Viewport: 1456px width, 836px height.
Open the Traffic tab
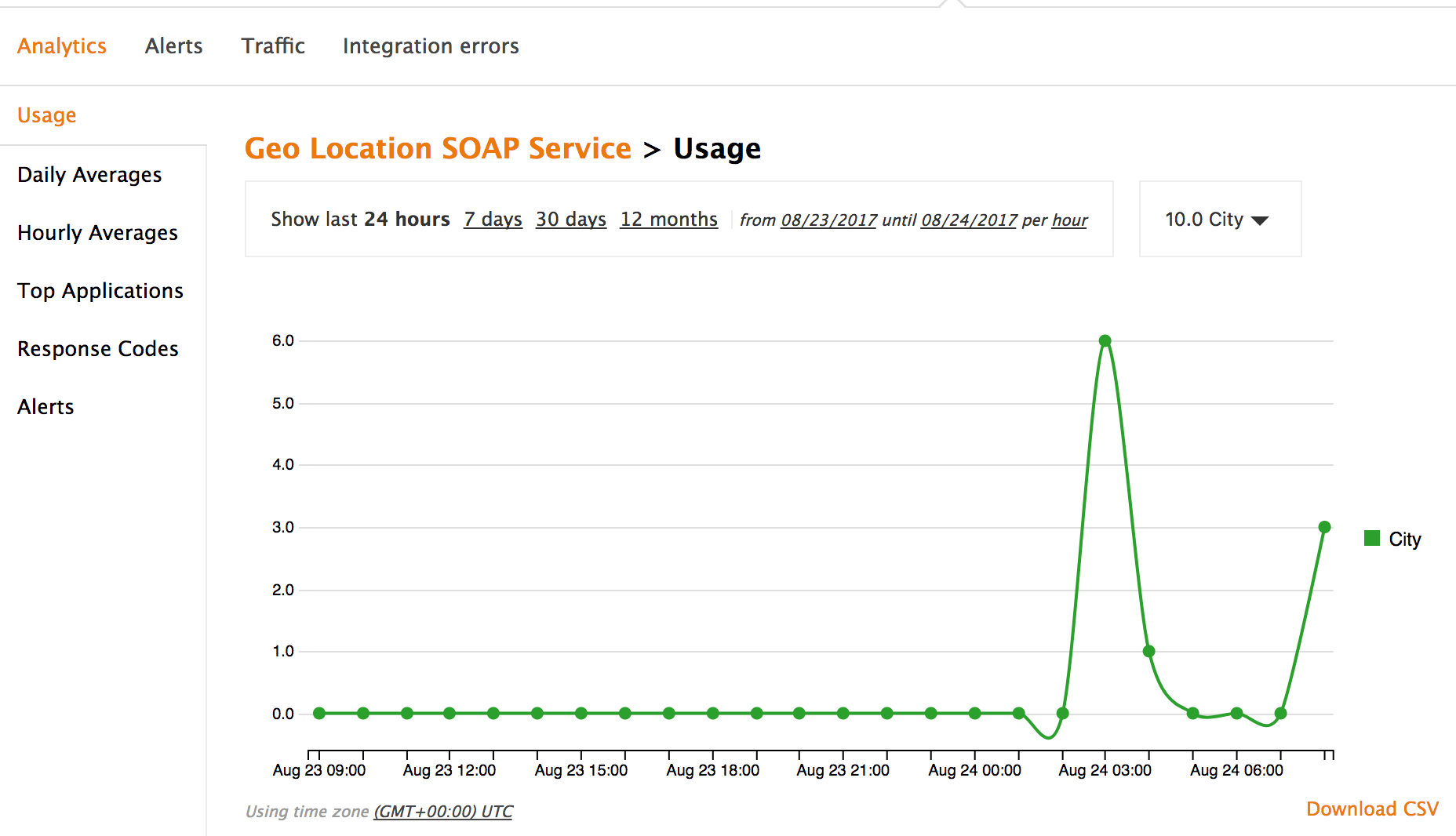272,46
